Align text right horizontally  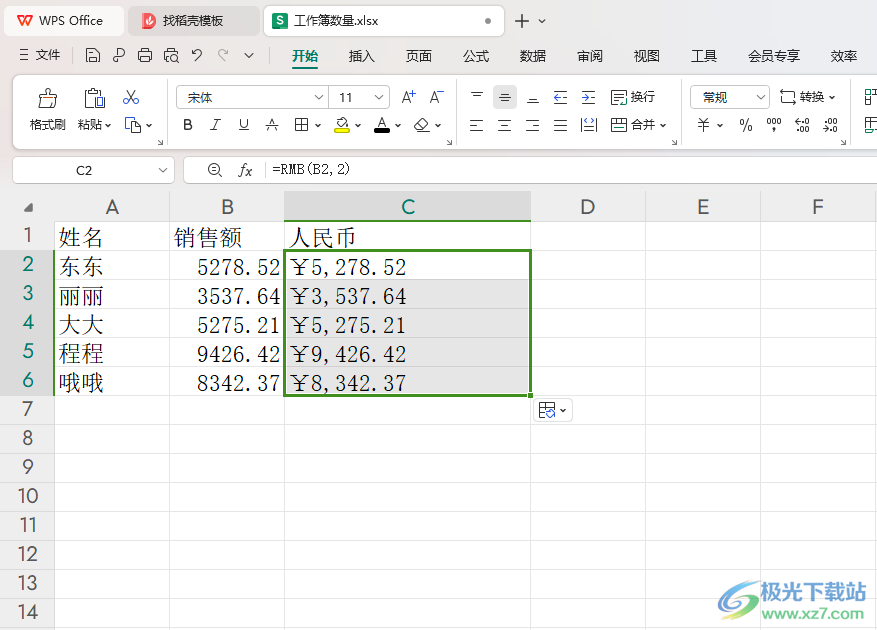click(532, 125)
